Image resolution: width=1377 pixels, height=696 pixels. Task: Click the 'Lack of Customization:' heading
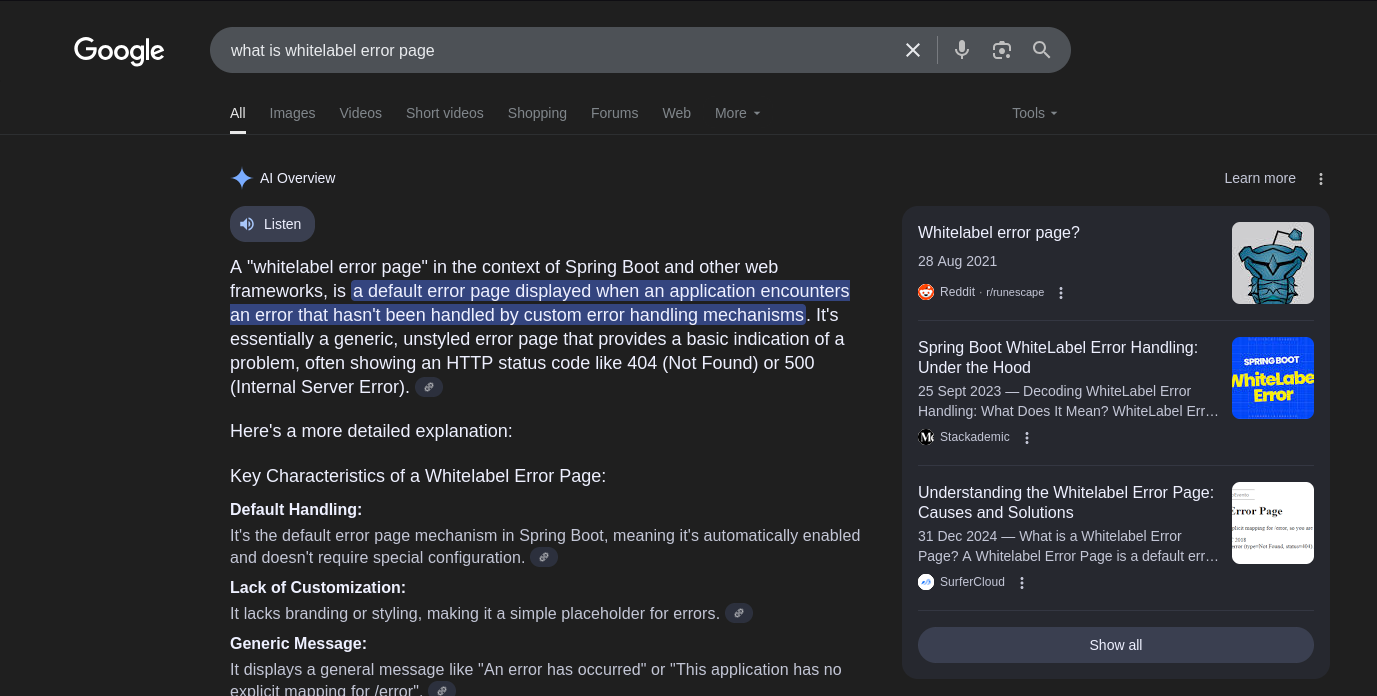[x=318, y=587]
